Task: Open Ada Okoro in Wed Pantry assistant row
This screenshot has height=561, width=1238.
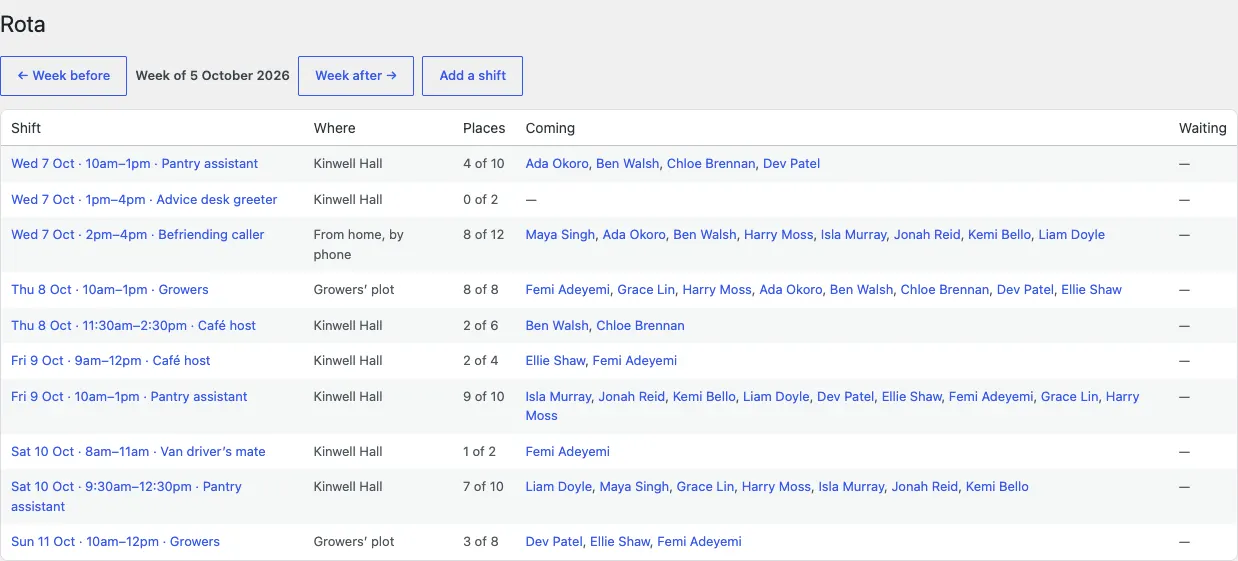Action: click(557, 164)
